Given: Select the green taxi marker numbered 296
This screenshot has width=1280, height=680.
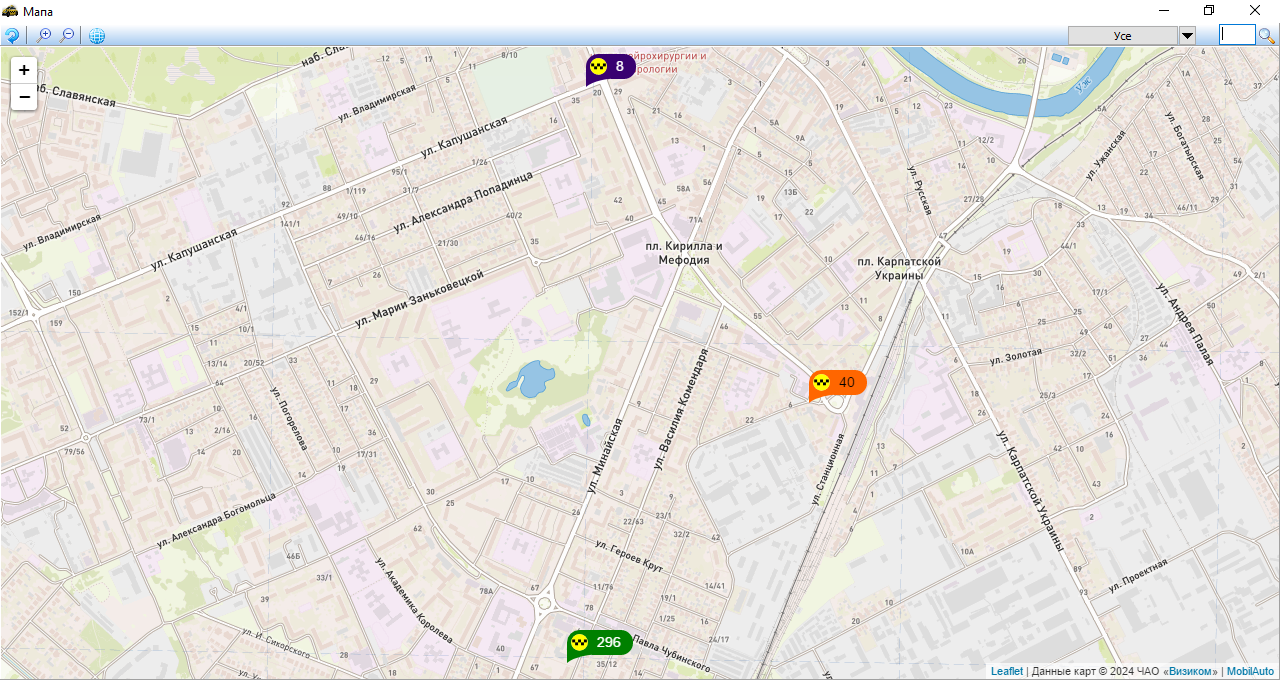Looking at the screenshot, I should 599,642.
